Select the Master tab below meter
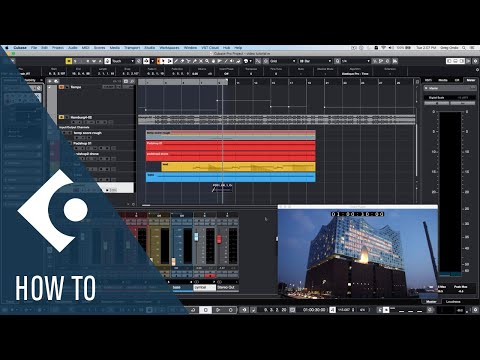The width and height of the screenshot is (480, 360). pyautogui.click(x=431, y=301)
